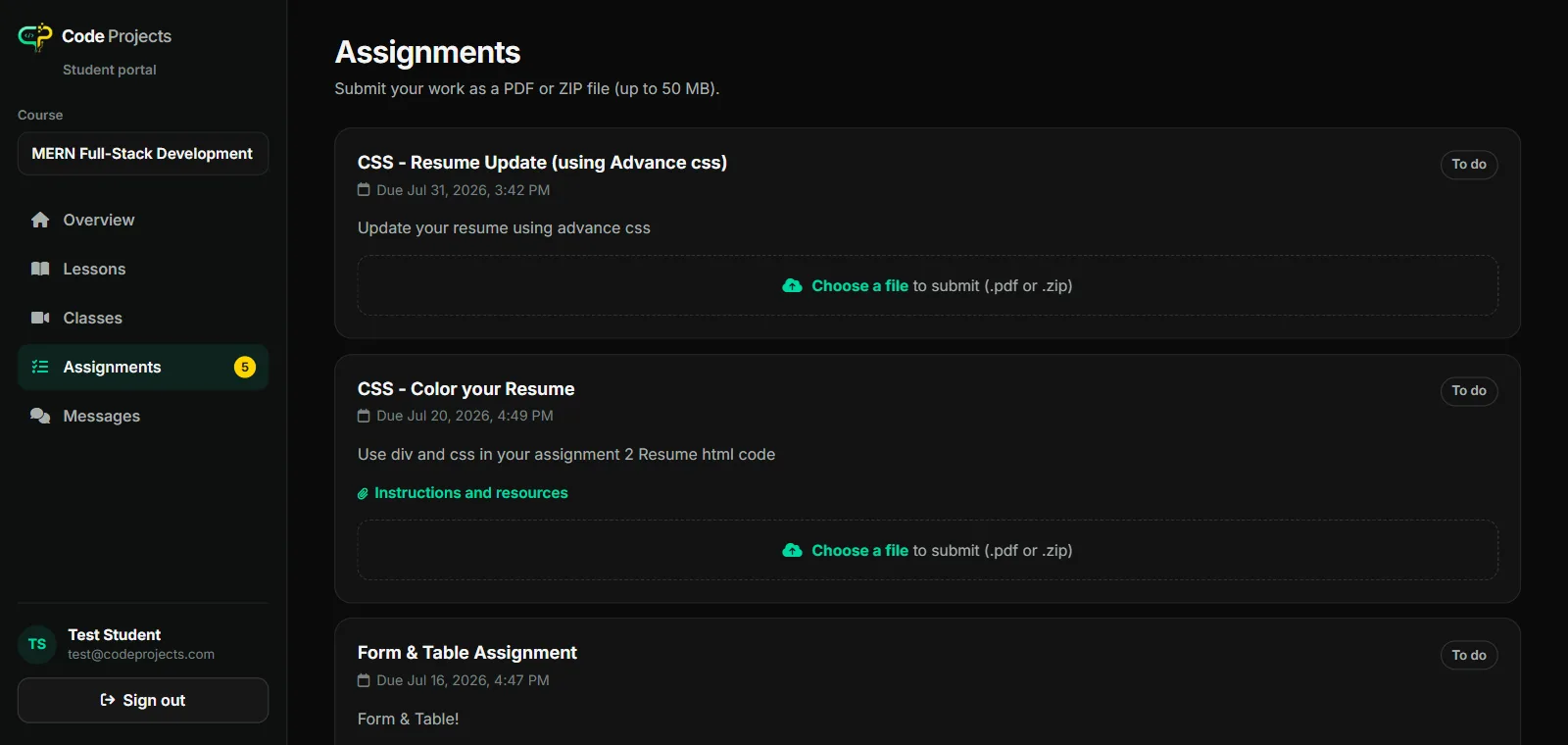Viewport: 1568px width, 745px height.
Task: Click the title CSS - Resume Update (using Advance css)
Action: coord(542,163)
